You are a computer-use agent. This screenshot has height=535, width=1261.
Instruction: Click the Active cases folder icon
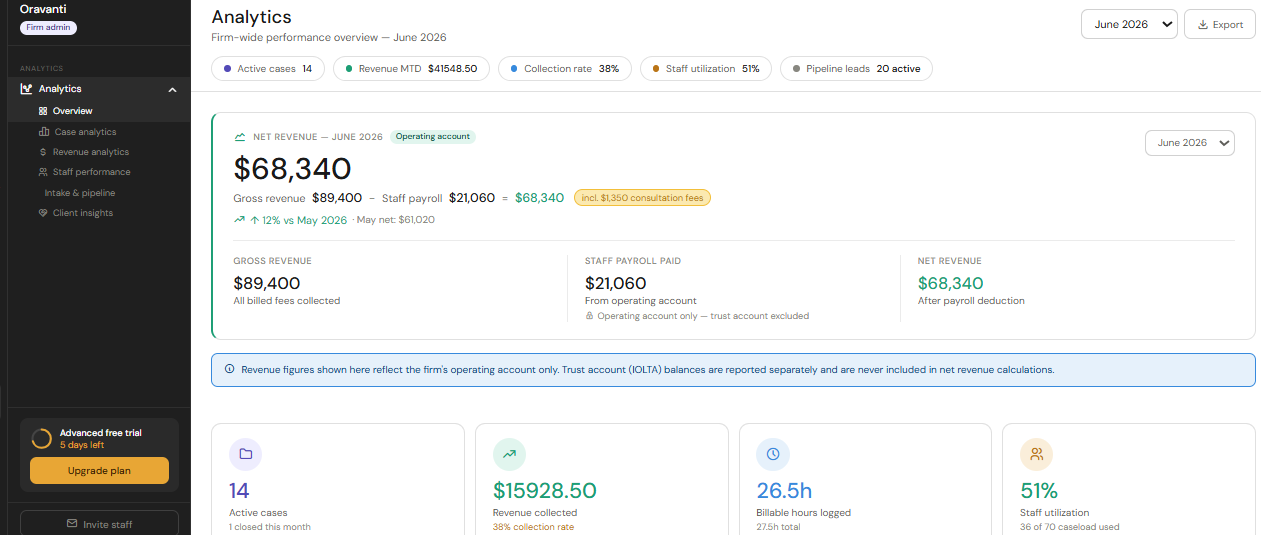(x=245, y=454)
